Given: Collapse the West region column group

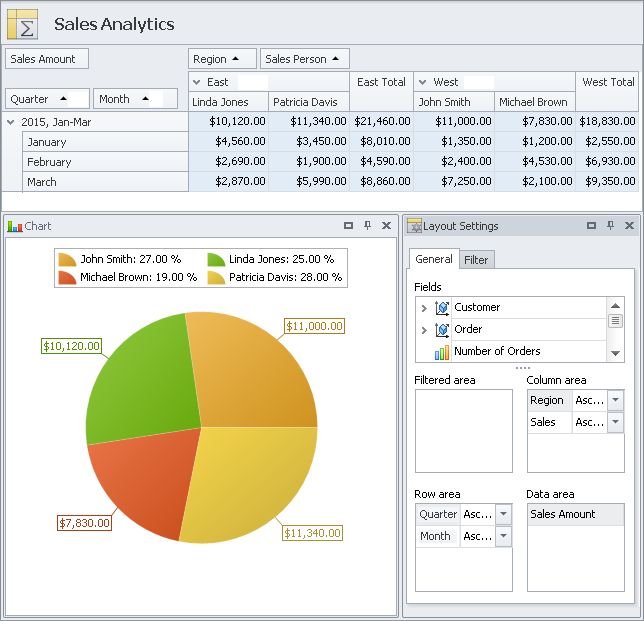Looking at the screenshot, I should pos(423,82).
